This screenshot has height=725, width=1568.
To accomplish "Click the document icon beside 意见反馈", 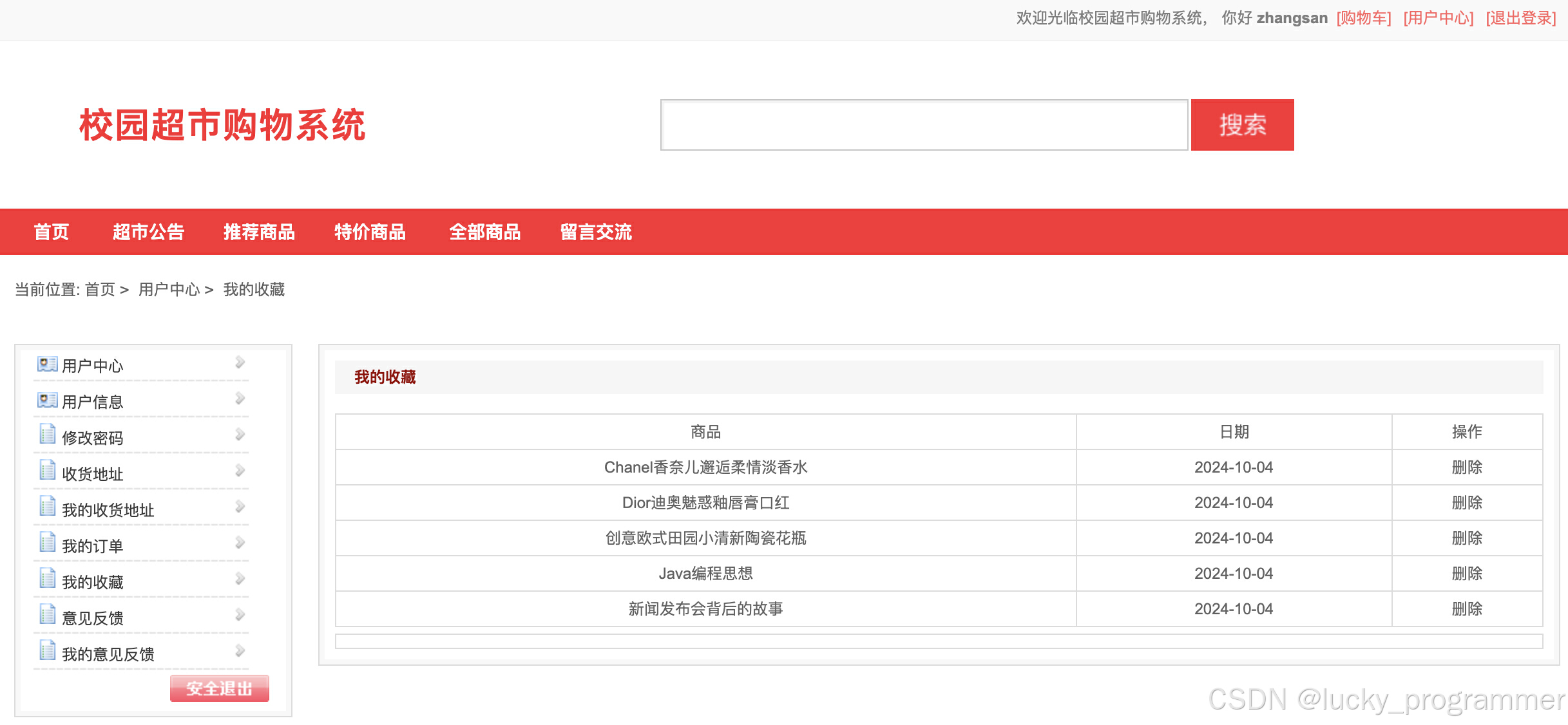I will pyautogui.click(x=47, y=615).
